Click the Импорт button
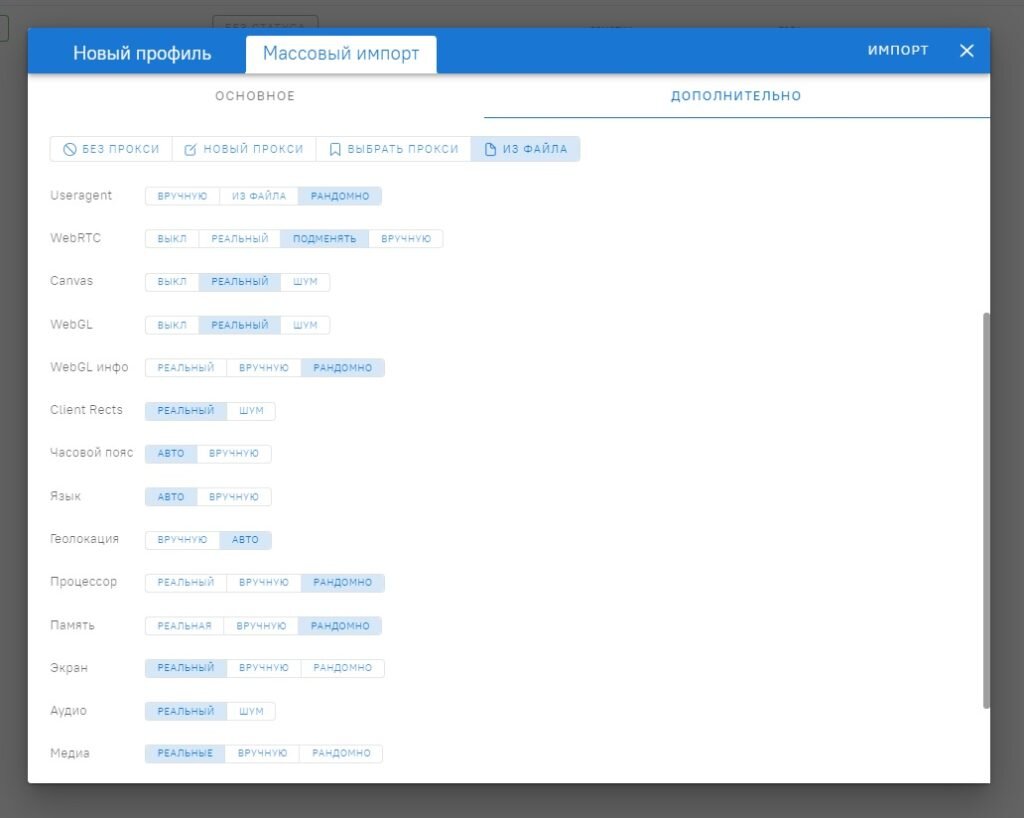The width and height of the screenshot is (1024, 818). pos(897,50)
